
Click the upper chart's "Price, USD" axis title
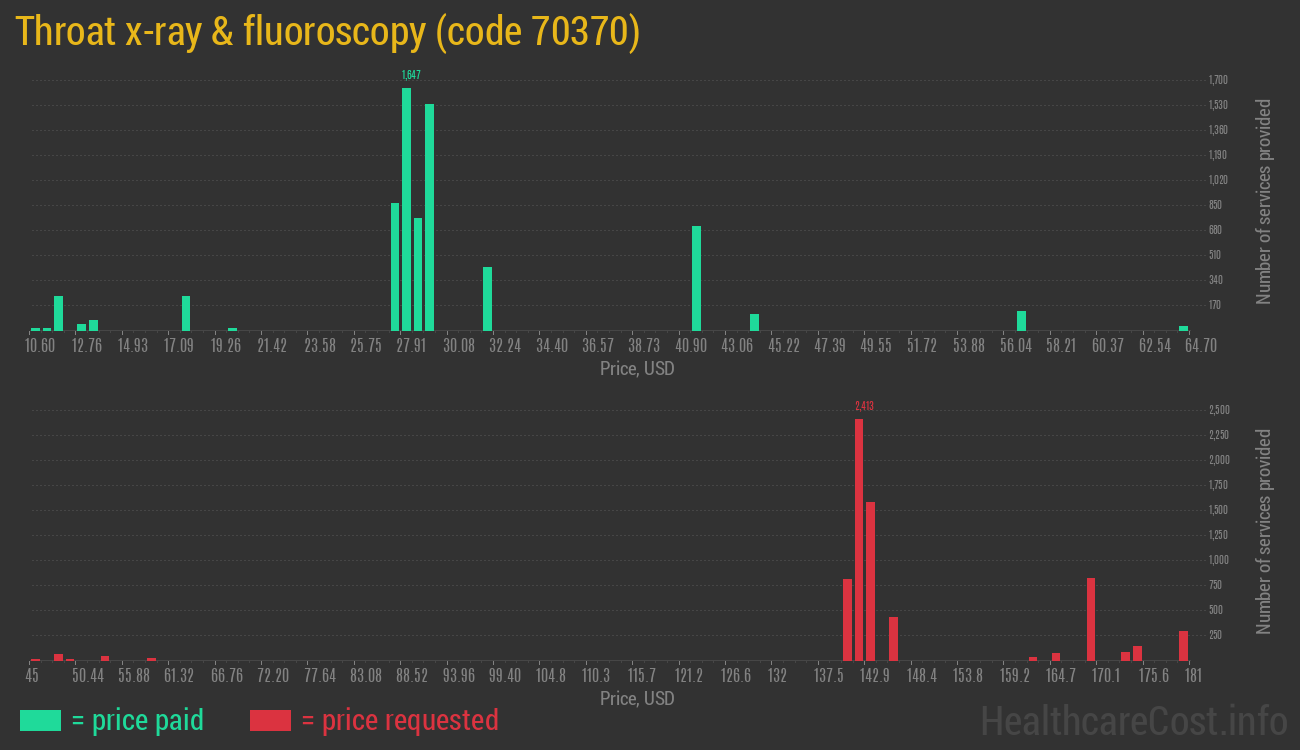(x=637, y=369)
